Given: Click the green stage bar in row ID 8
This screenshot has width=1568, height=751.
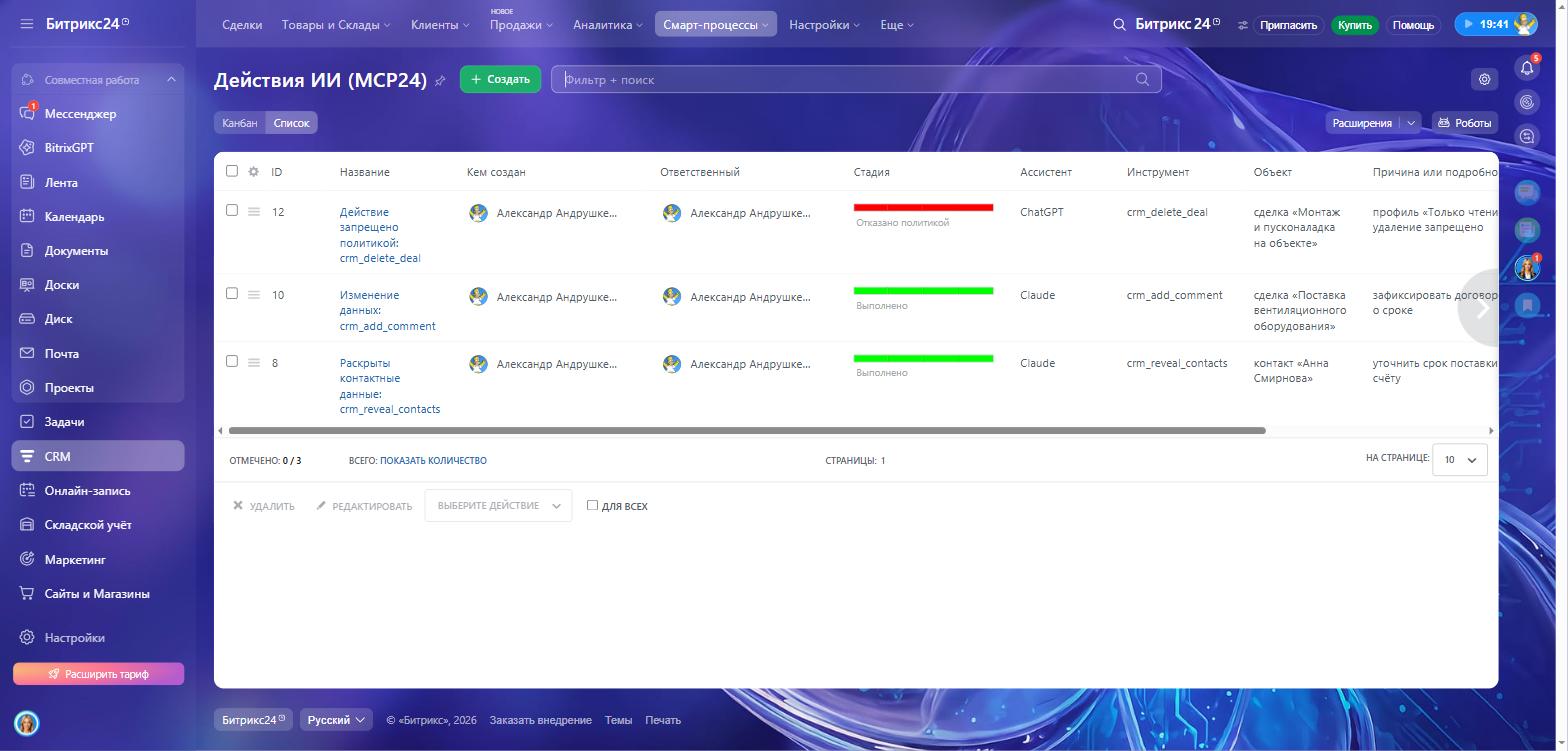Looking at the screenshot, I should [923, 359].
